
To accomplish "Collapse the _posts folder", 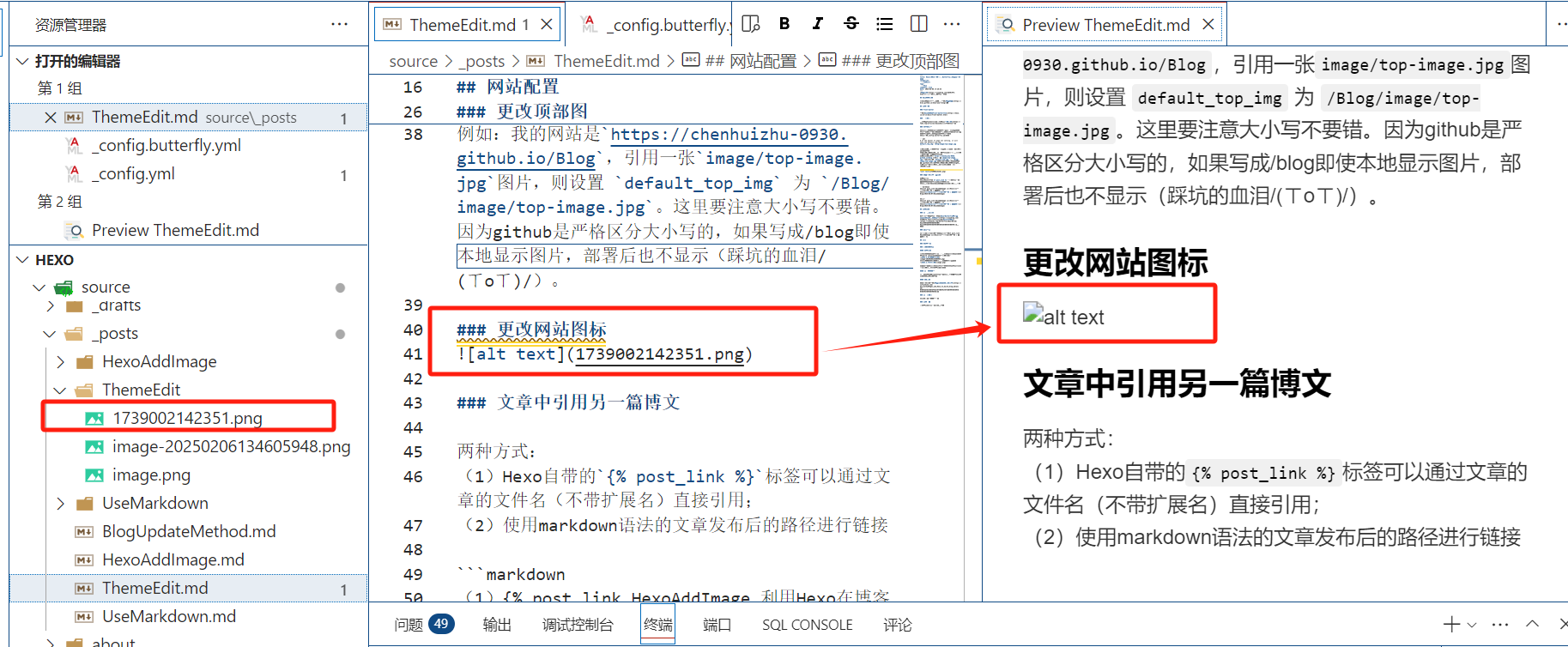I will point(51,334).
